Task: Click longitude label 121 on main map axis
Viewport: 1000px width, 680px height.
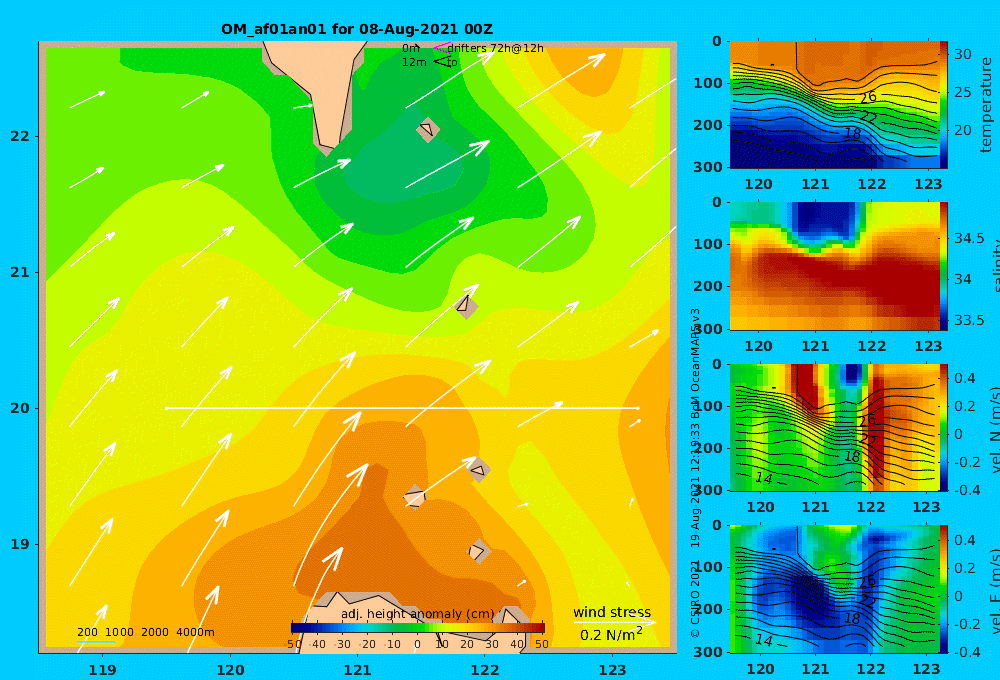Action: pos(357,670)
